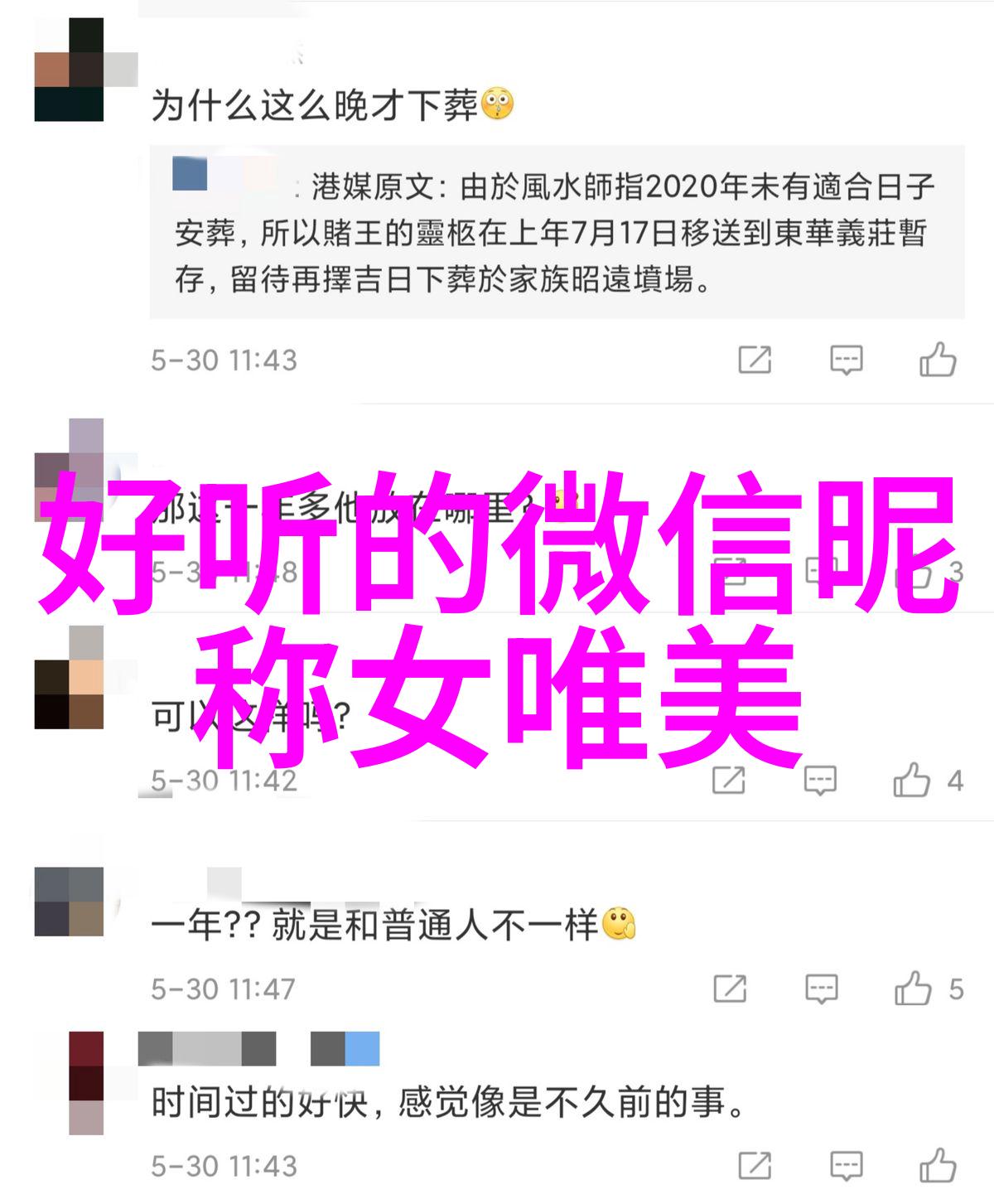Share the '时间过的好快' comment
Image resolution: width=994 pixels, height=1204 pixels.
click(755, 1165)
